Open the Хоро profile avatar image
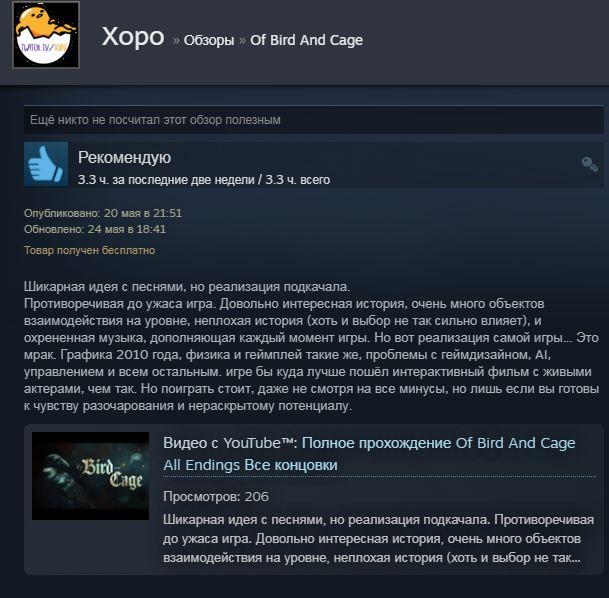 point(46,35)
